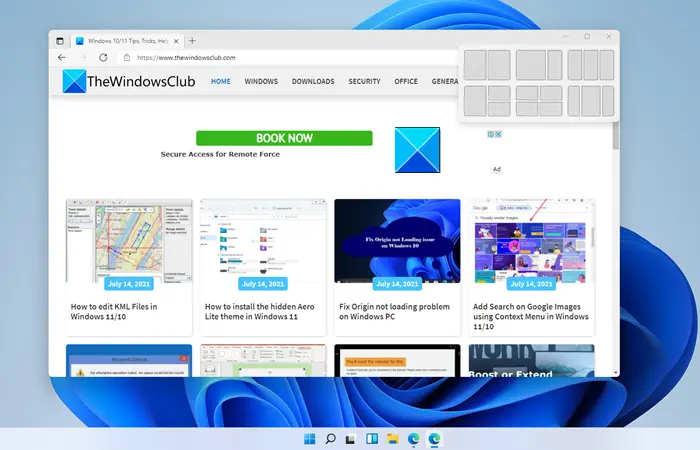Snap to left zone of two-equal-halves layout
Screen dimensions: 700x450
click(475, 65)
